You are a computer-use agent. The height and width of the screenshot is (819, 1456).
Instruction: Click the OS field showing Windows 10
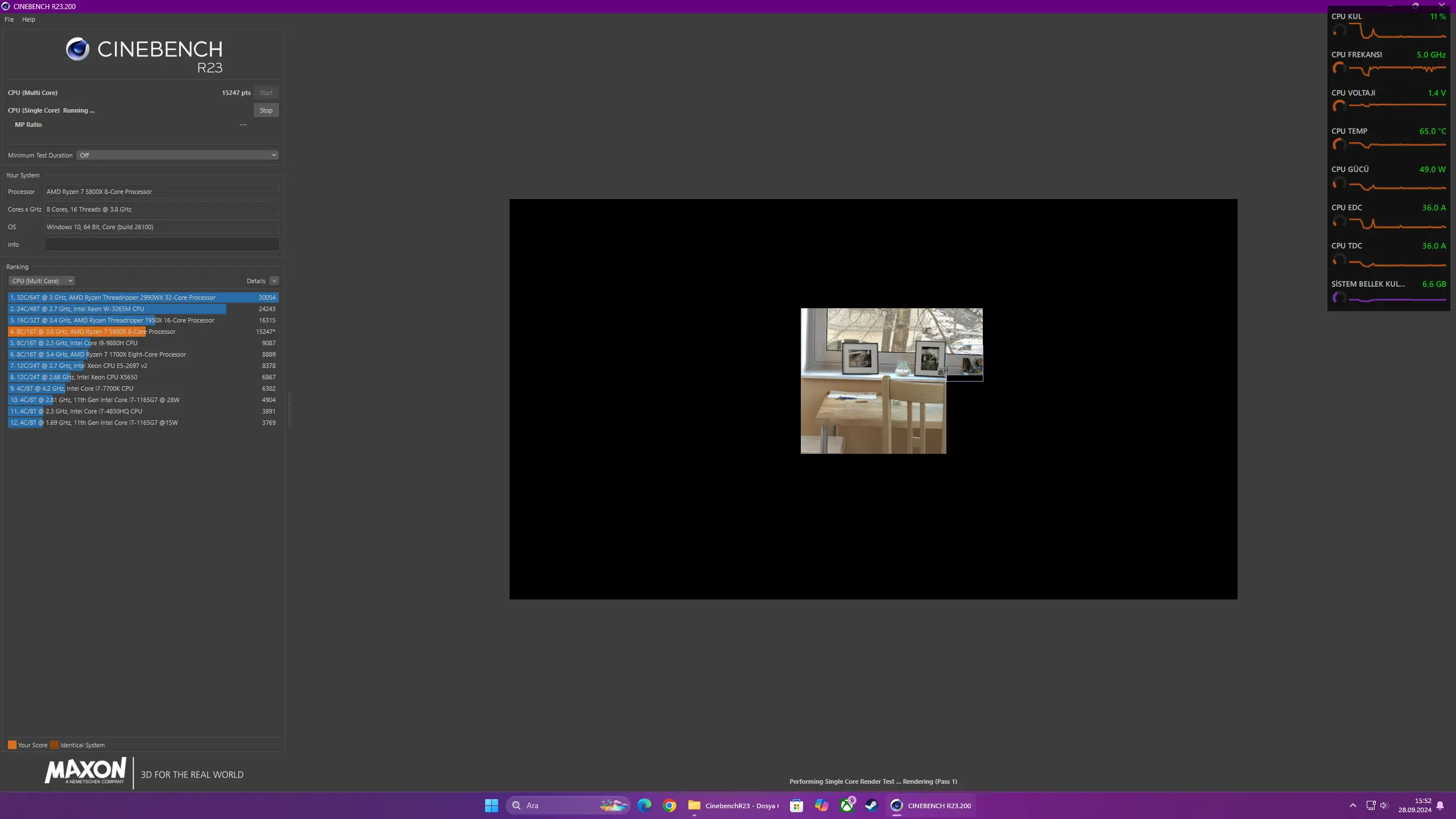click(x=162, y=227)
